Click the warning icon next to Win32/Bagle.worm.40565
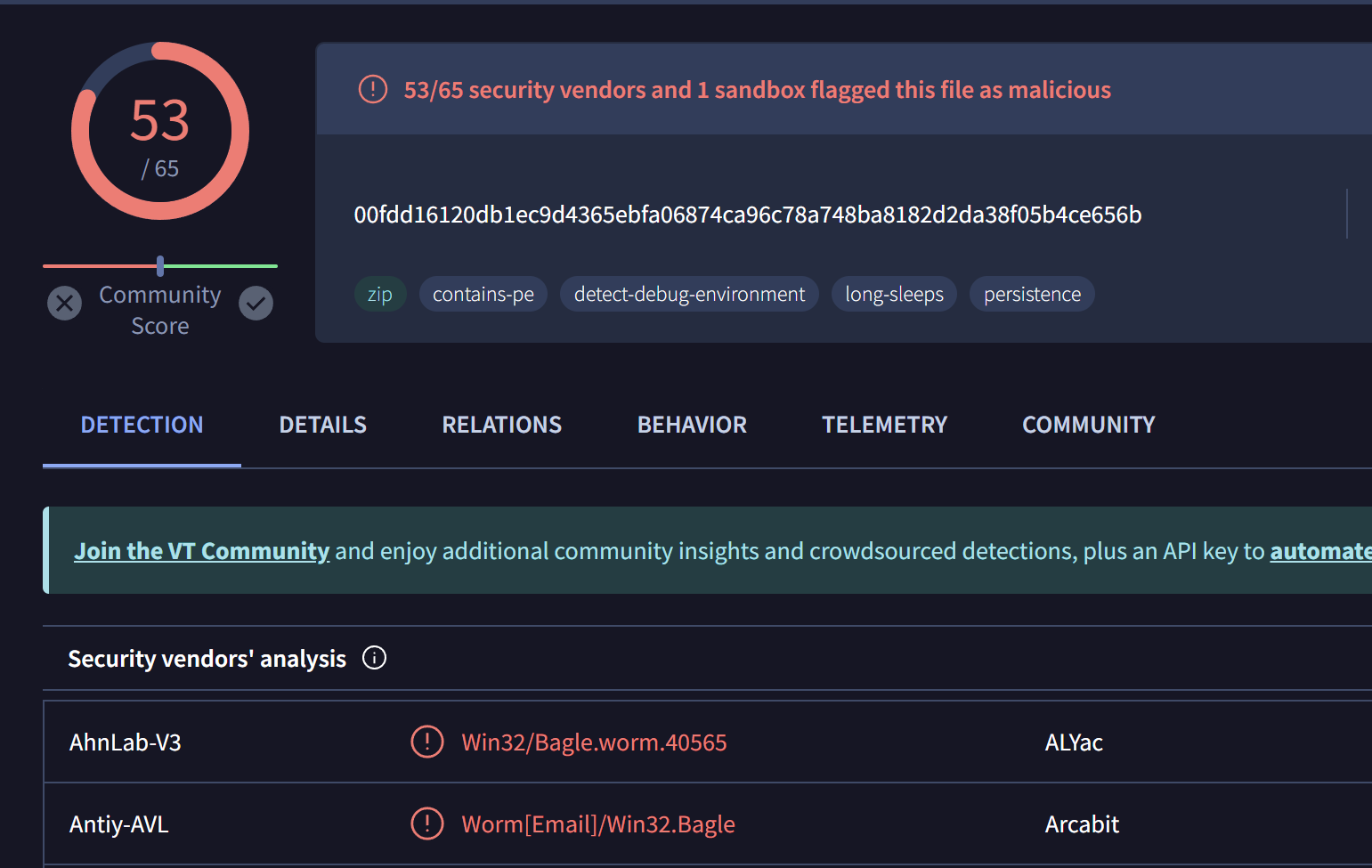Image resolution: width=1372 pixels, height=868 pixels. tap(427, 742)
